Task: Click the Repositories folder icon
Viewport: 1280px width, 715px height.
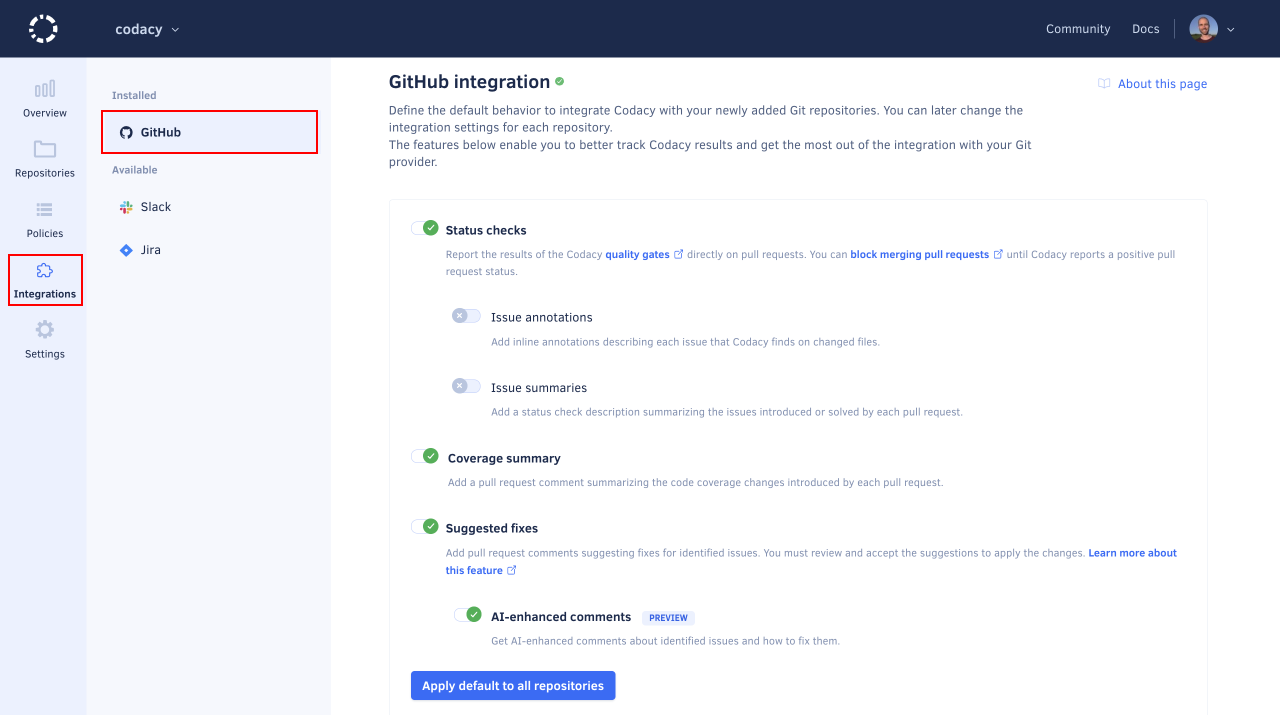Action: coord(45,149)
